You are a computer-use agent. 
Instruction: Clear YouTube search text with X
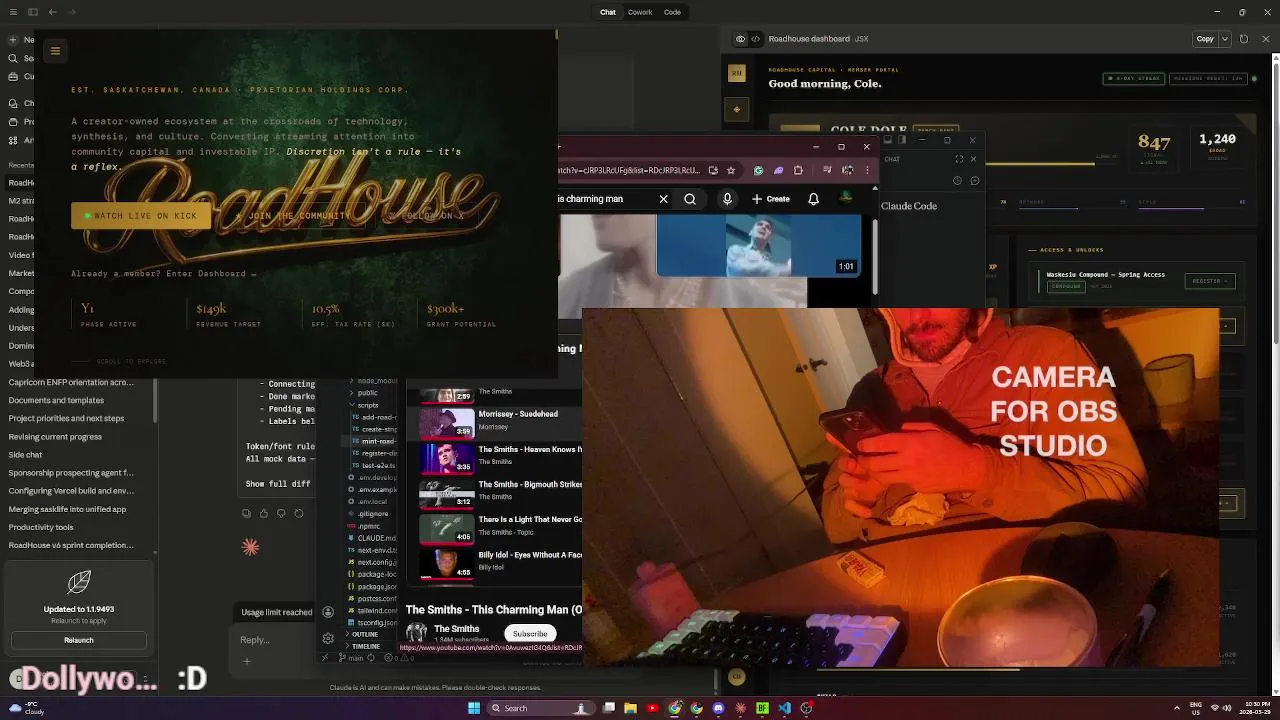coord(664,199)
